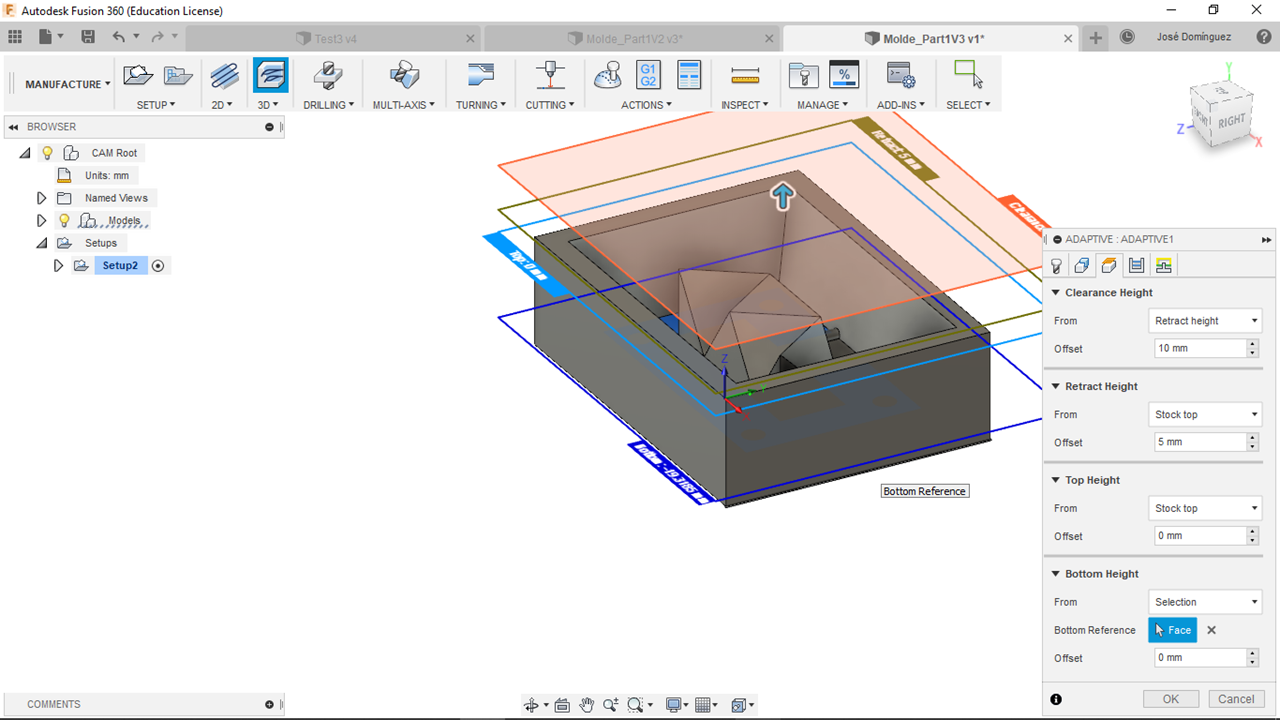
Task: Open the Geometry tab icon in Adaptive panel
Action: [1082, 265]
